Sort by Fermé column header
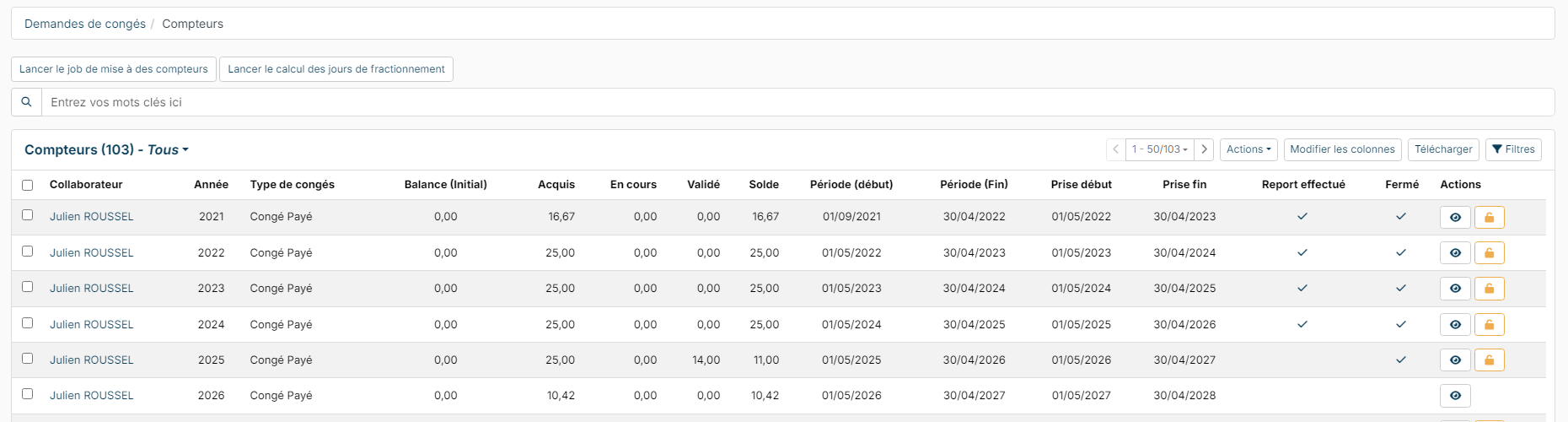 (x=1402, y=185)
